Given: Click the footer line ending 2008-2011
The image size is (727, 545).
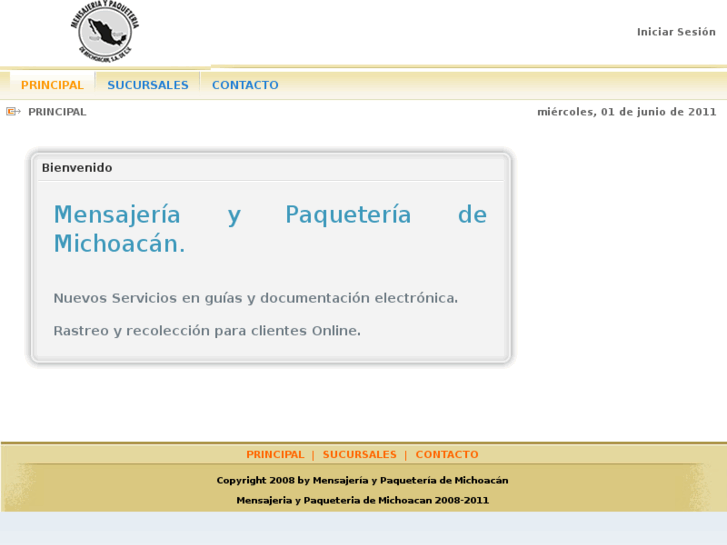Looking at the screenshot, I should [362, 500].
